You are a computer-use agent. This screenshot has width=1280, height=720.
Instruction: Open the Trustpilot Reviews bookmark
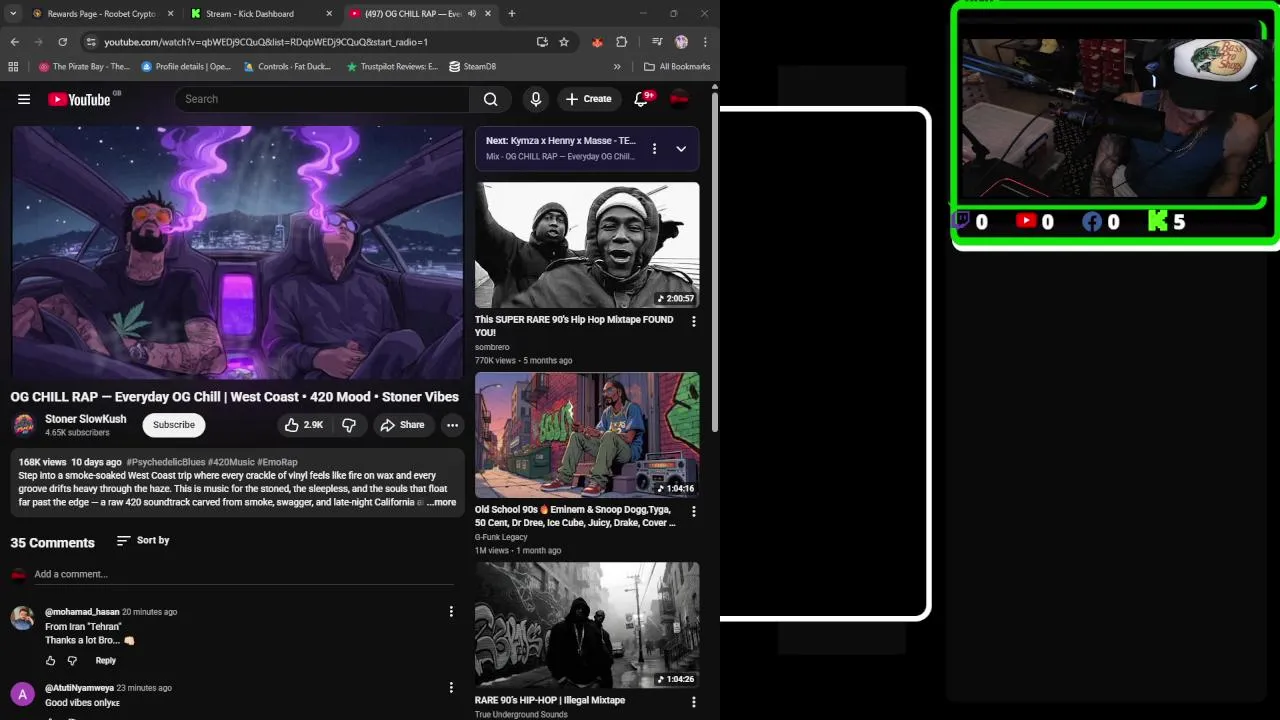[392, 67]
